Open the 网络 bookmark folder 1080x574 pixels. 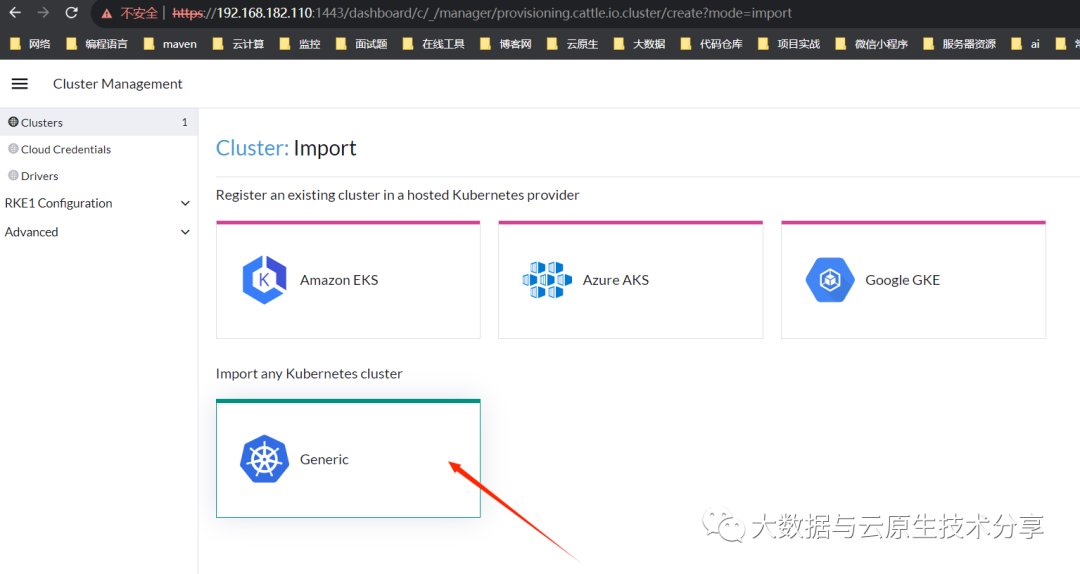click(x=30, y=44)
